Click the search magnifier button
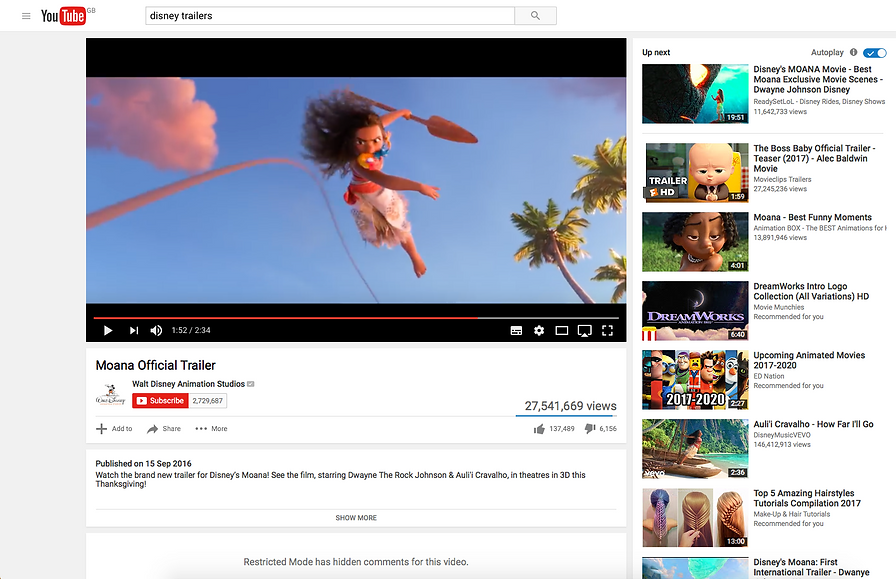896x579 pixels. (x=535, y=16)
